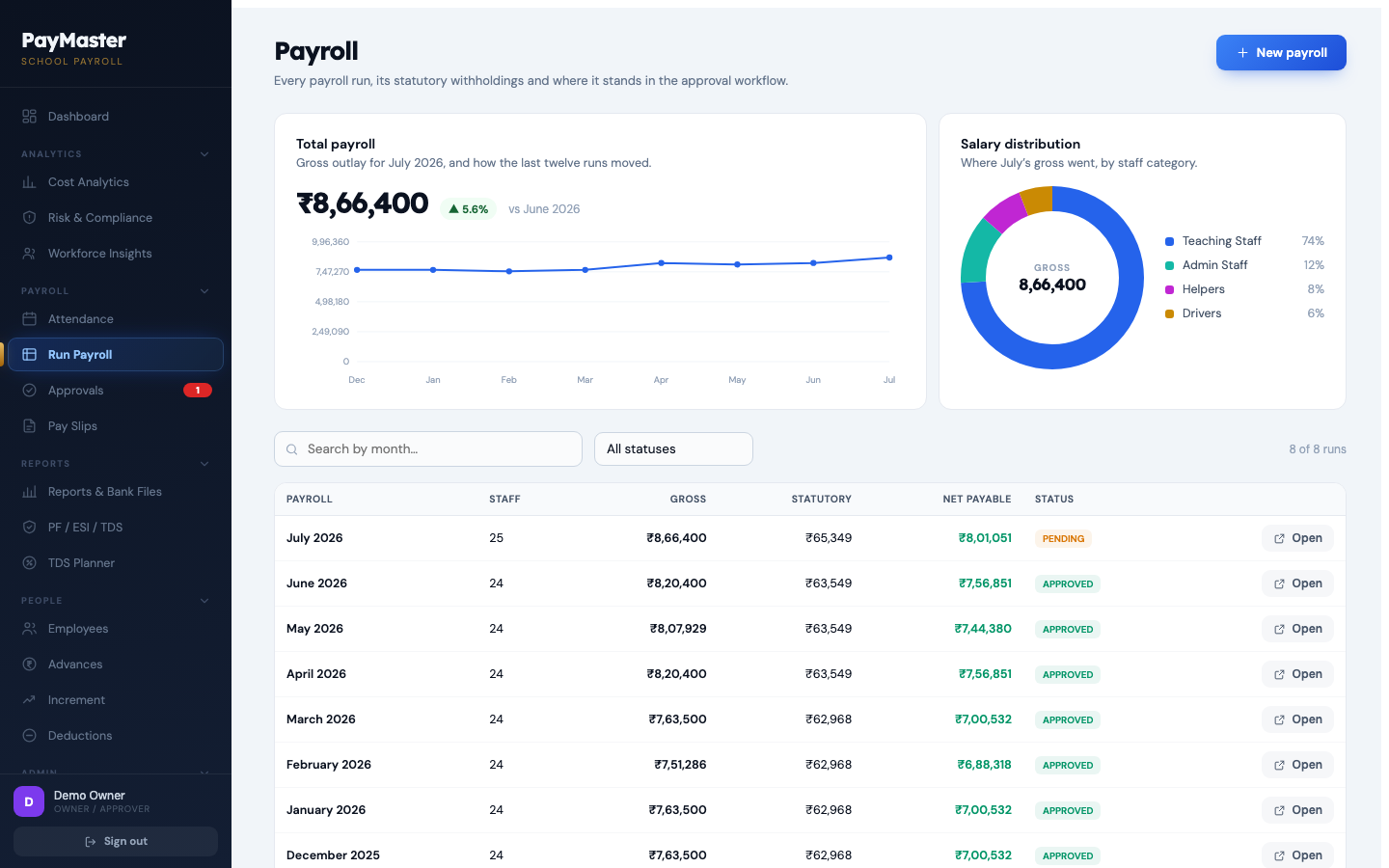Click the plus icon on New payroll

point(1242,53)
